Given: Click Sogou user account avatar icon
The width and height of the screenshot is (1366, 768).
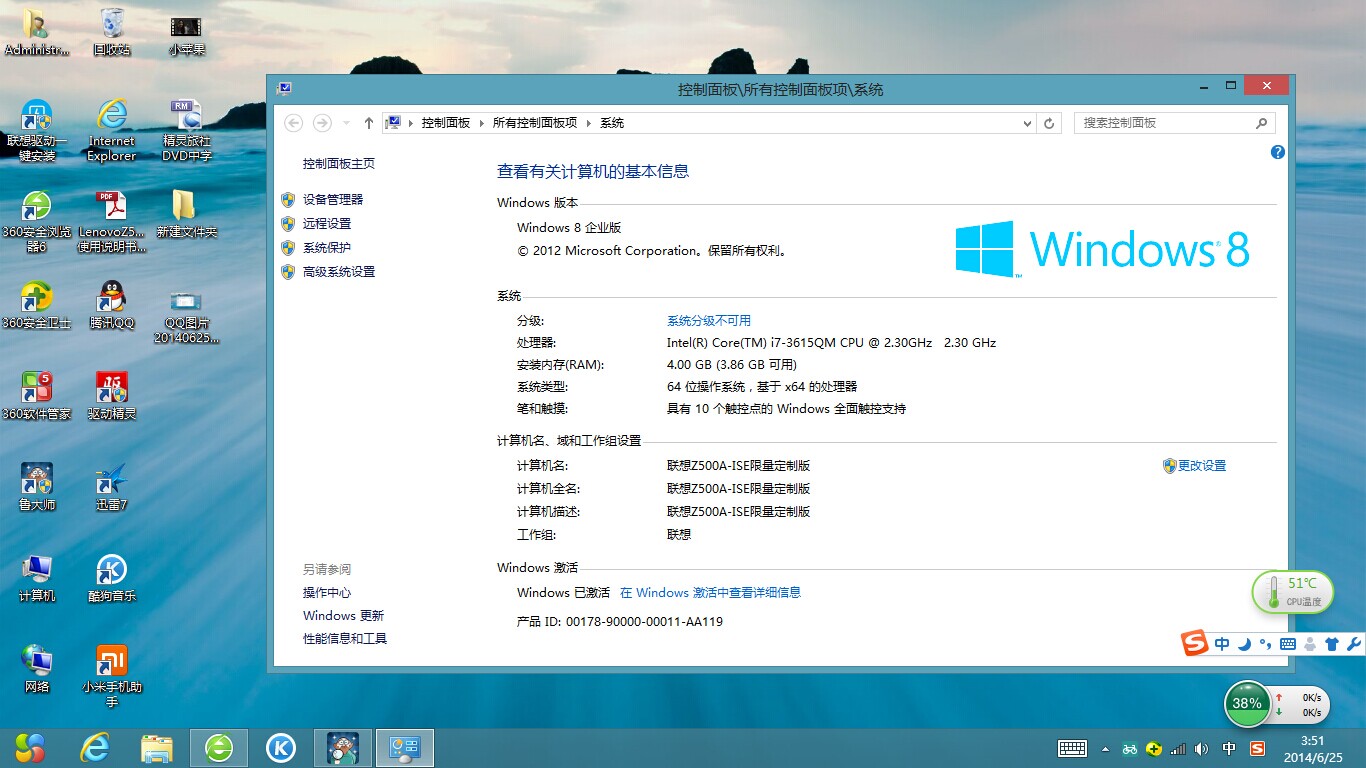Looking at the screenshot, I should click(x=1310, y=644).
